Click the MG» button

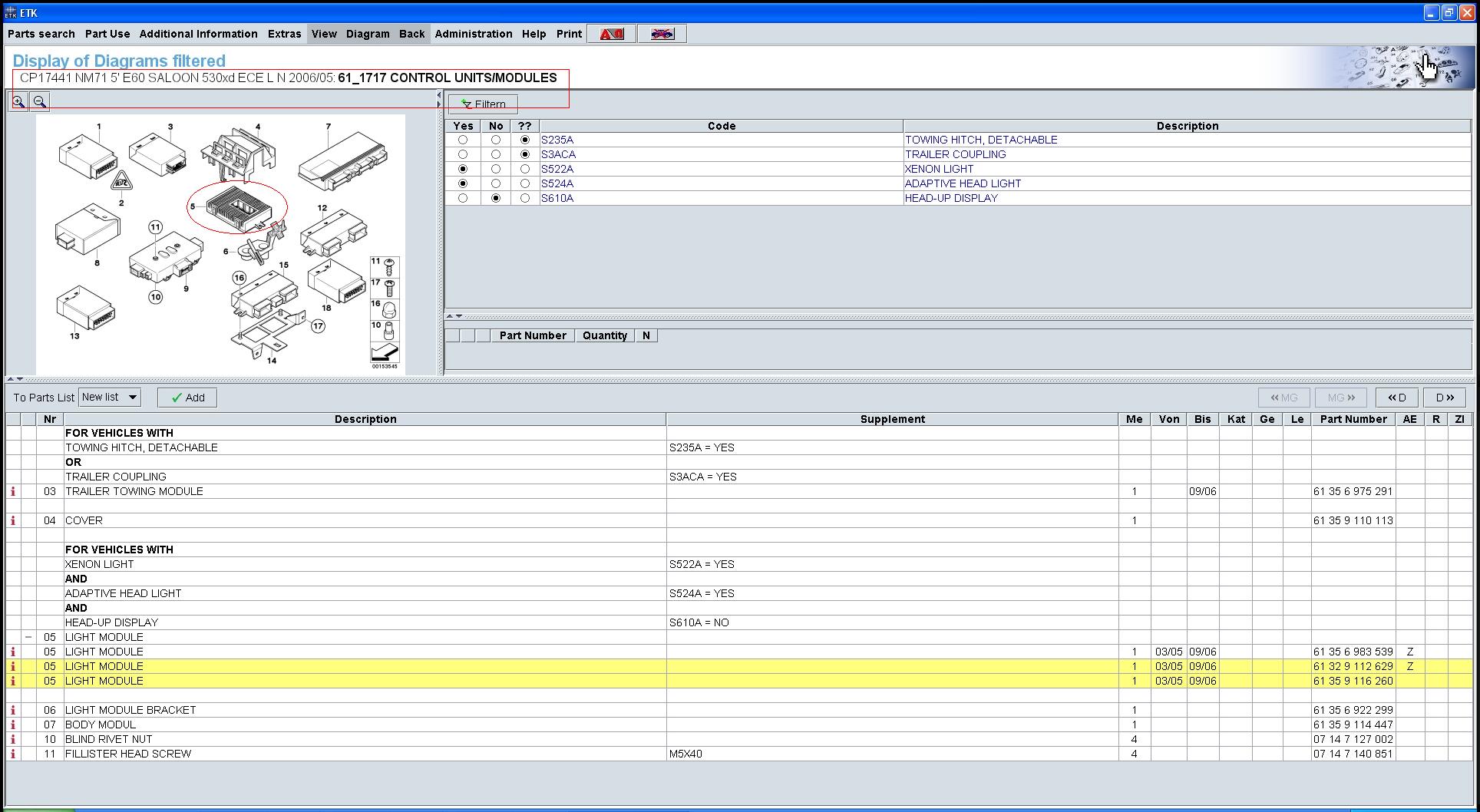pos(1341,398)
